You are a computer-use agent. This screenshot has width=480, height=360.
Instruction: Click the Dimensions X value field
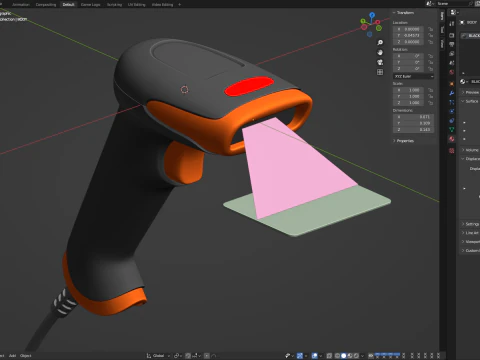click(414, 117)
